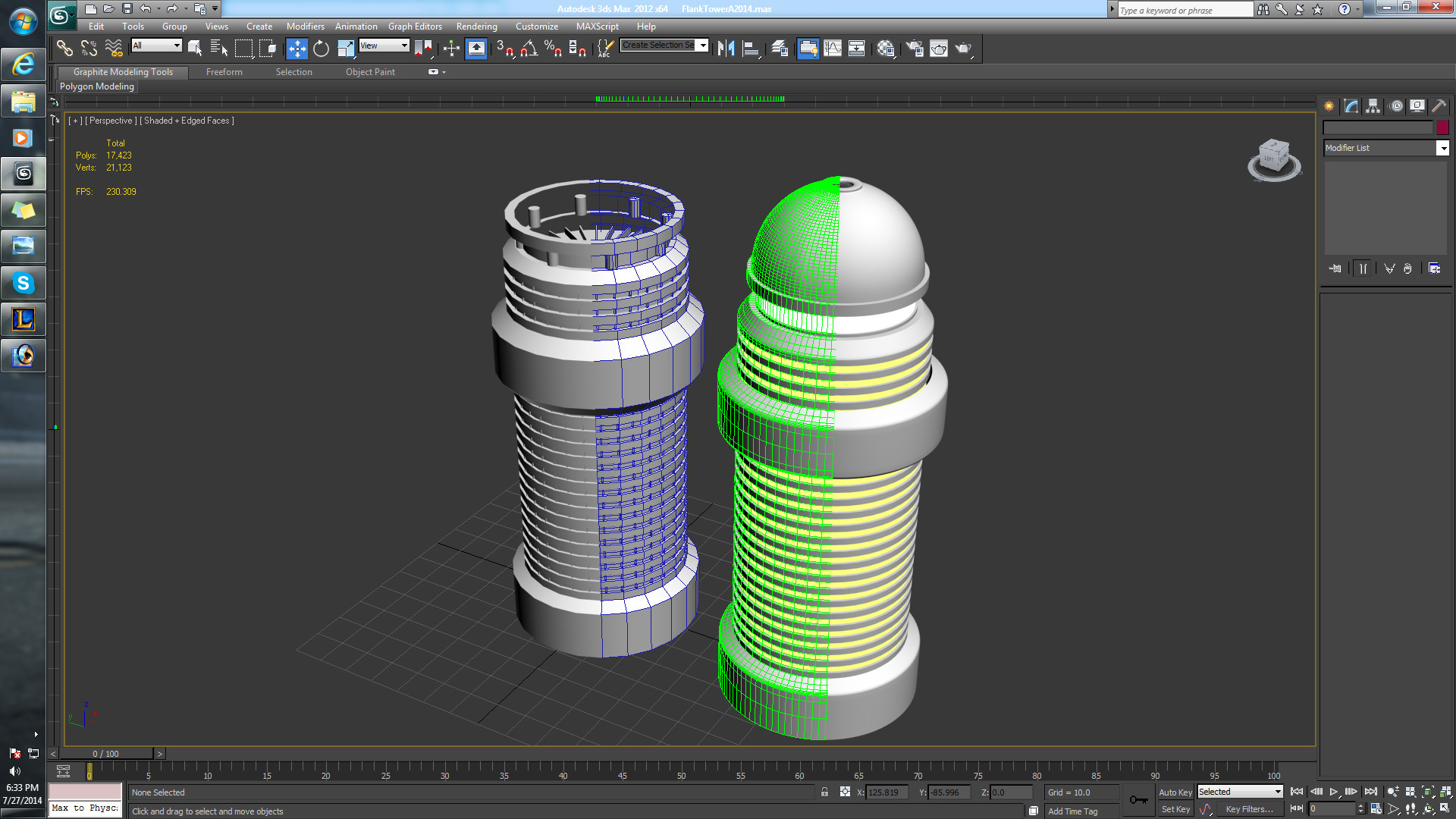Toggle Spinner Snap
Screen dimensions: 1456x819
point(578,49)
